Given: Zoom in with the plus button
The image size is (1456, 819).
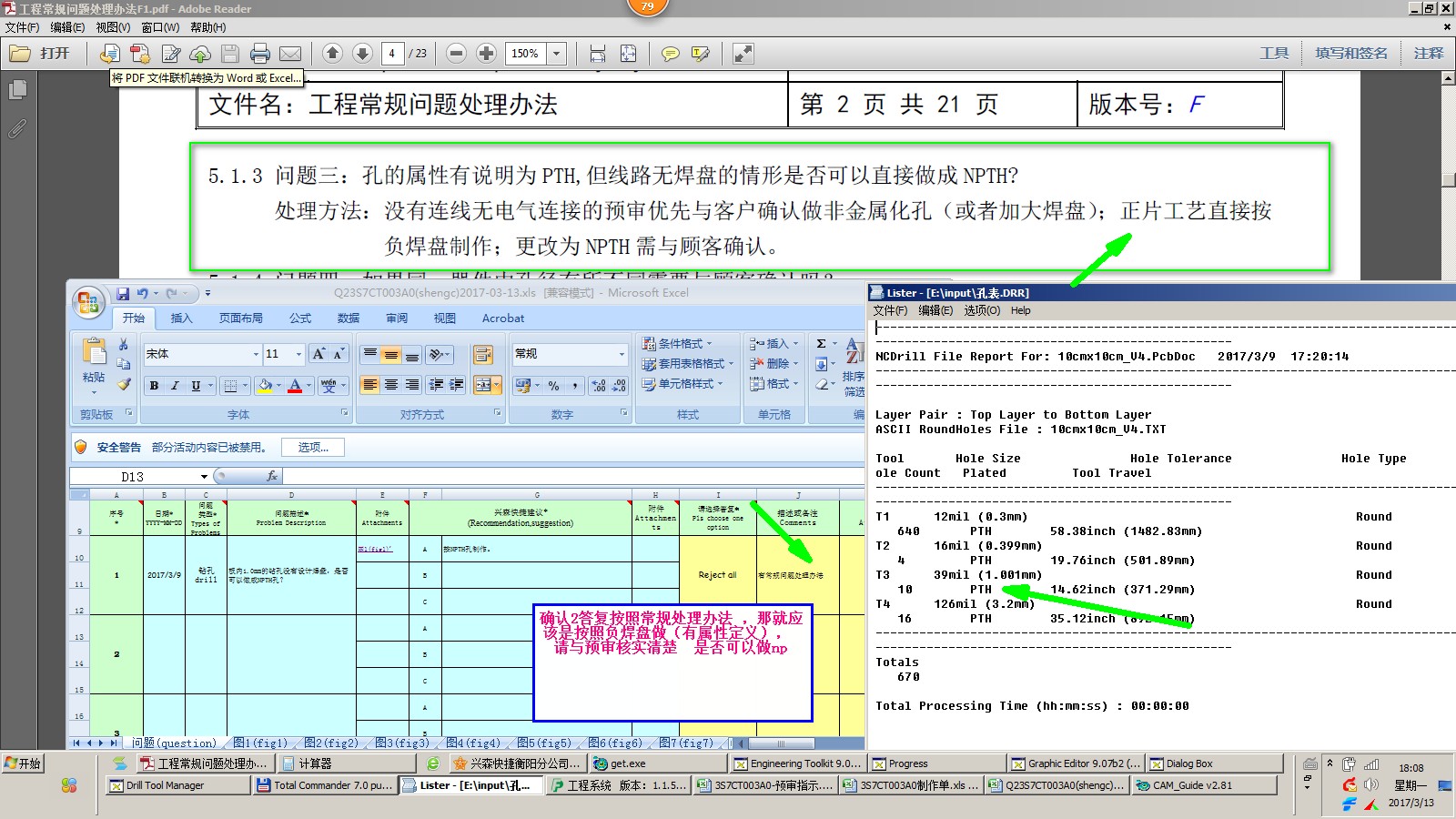Looking at the screenshot, I should (486, 54).
